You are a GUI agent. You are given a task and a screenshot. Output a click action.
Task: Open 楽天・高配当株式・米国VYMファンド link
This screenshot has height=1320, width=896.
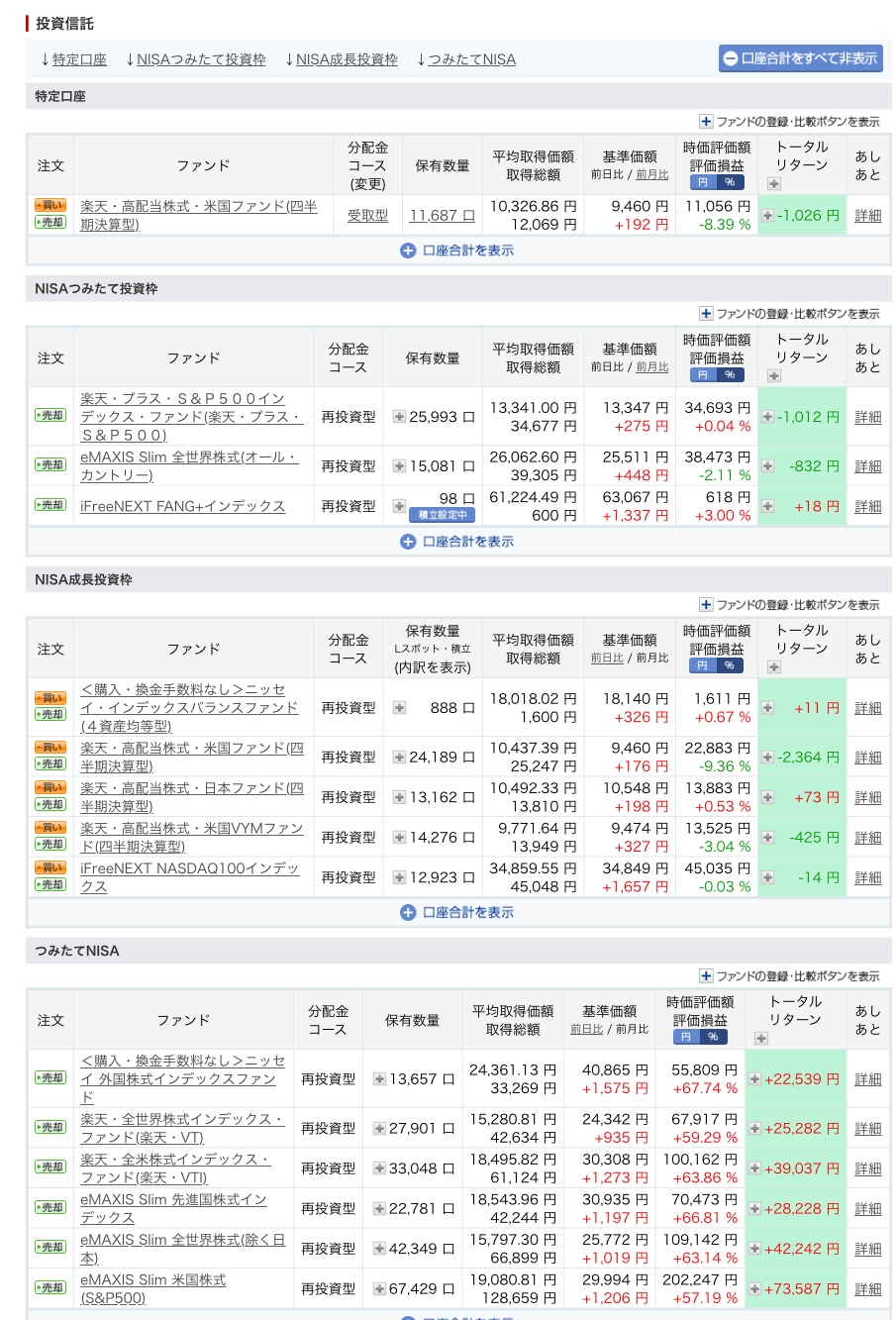tap(192, 838)
